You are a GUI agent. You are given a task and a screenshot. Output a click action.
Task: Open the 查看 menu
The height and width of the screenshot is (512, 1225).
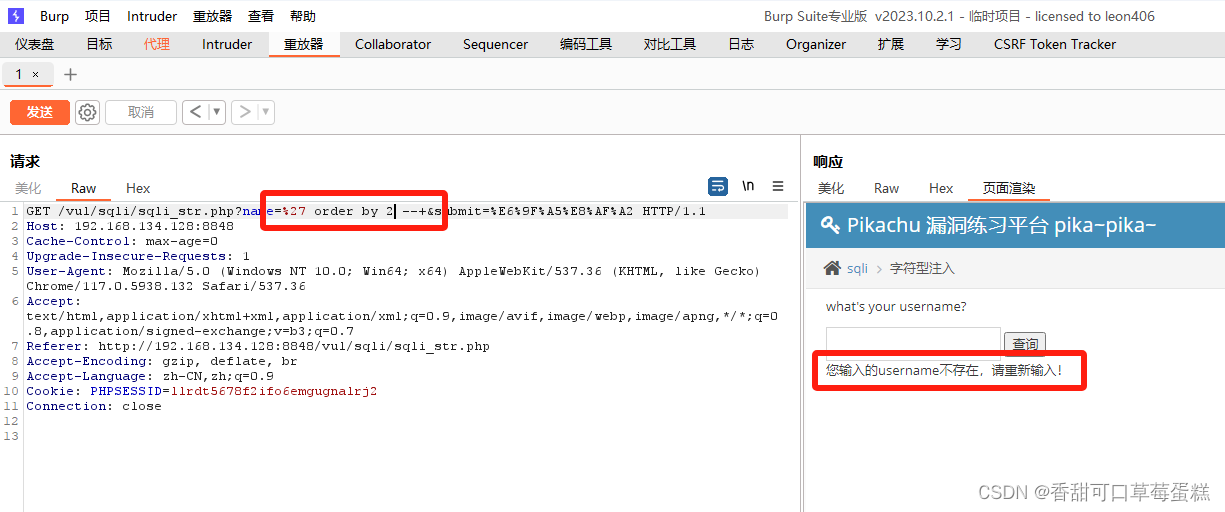261,16
